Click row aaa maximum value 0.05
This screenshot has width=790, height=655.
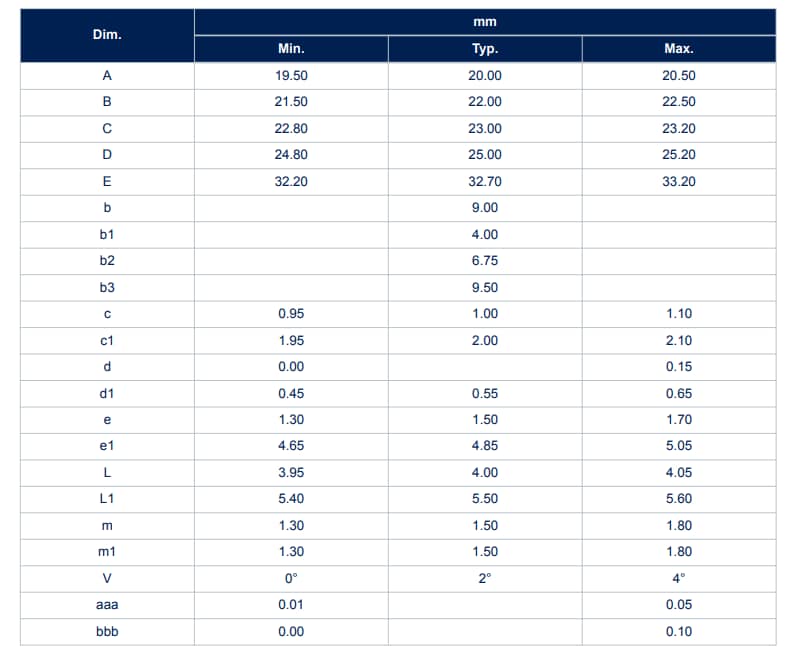click(x=679, y=605)
